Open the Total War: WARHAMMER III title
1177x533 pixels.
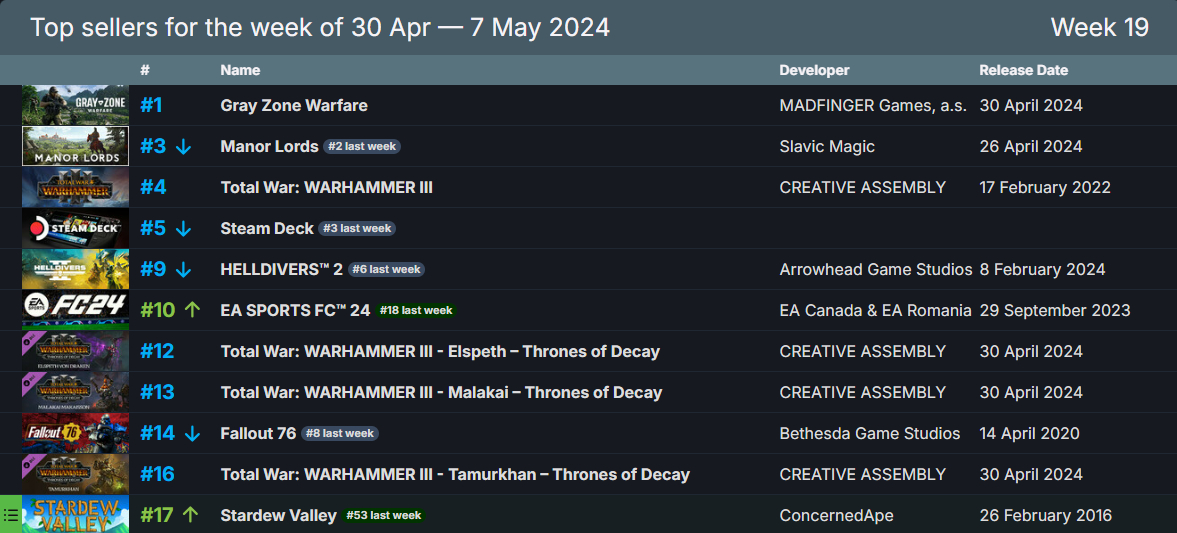327,187
